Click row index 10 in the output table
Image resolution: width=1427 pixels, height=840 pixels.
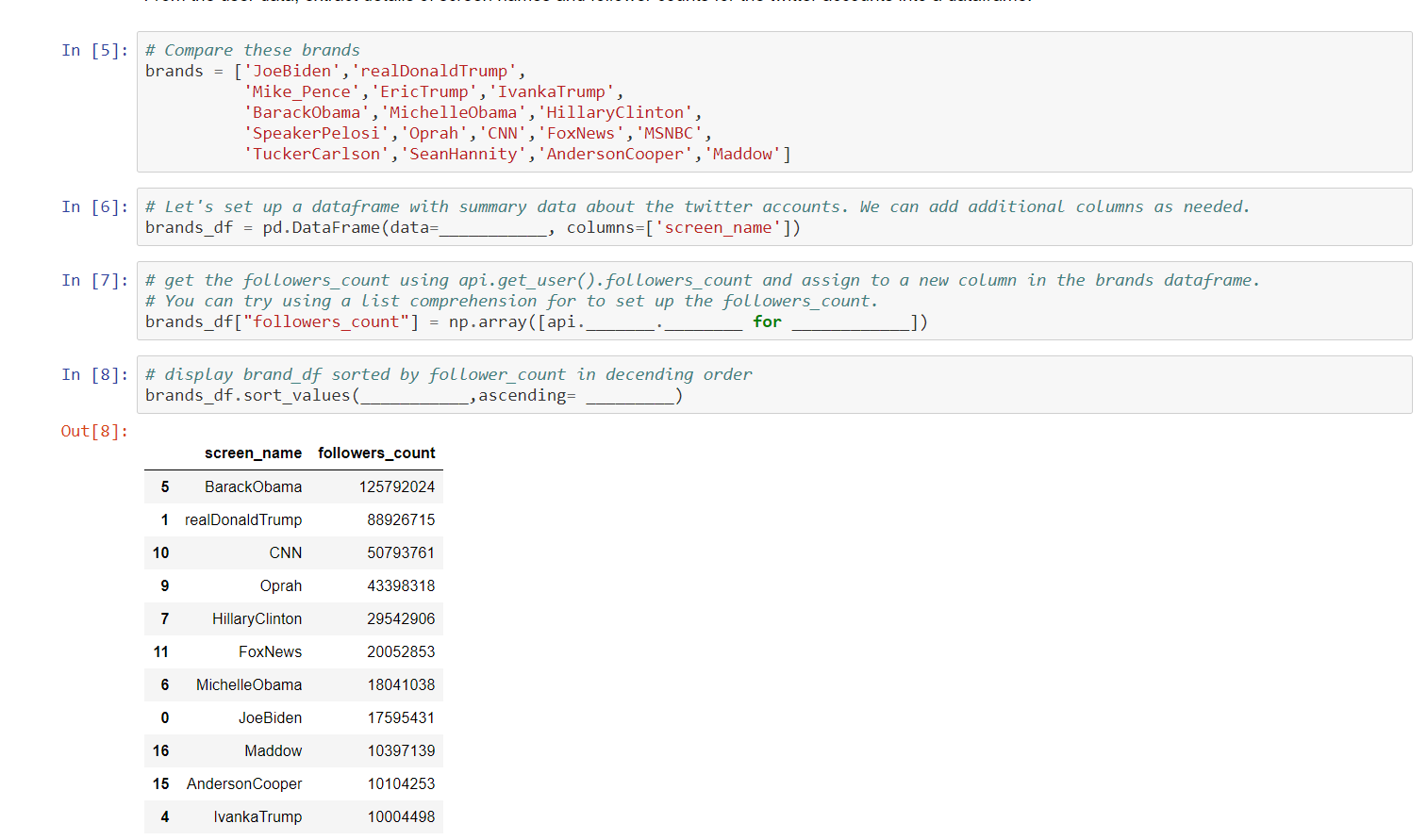coord(161,553)
